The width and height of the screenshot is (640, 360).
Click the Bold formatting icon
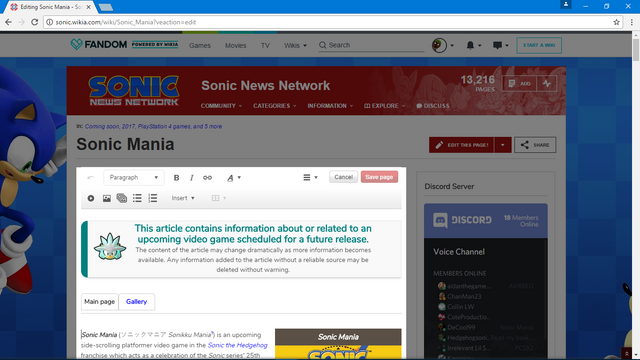point(176,178)
